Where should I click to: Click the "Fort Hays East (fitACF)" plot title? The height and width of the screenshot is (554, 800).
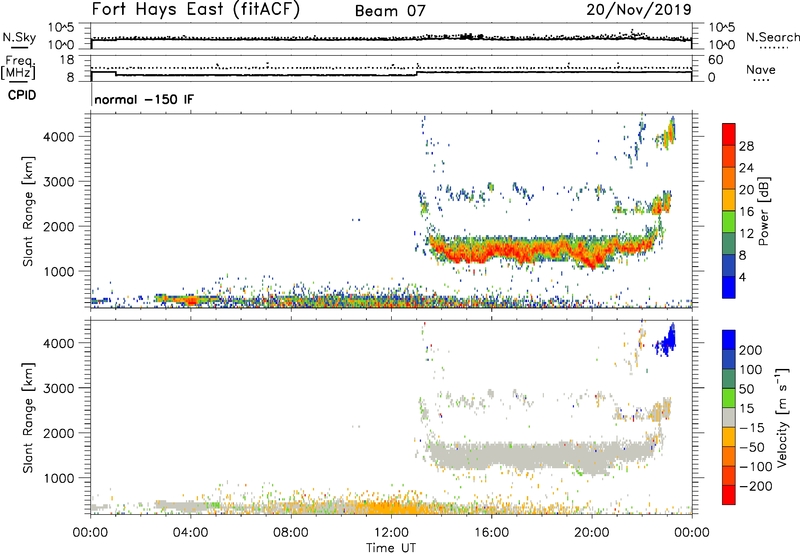[195, 9]
